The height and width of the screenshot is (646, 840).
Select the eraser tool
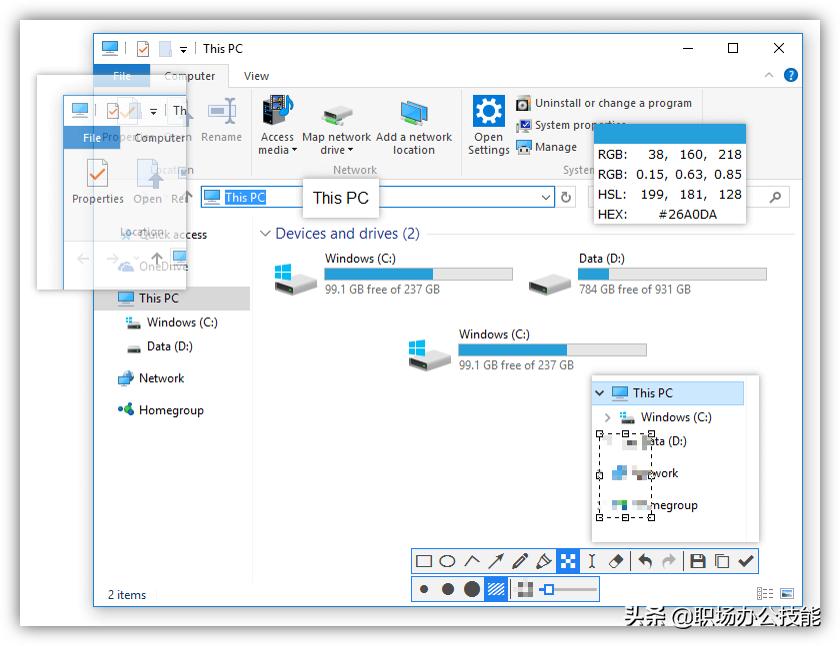tap(616, 562)
